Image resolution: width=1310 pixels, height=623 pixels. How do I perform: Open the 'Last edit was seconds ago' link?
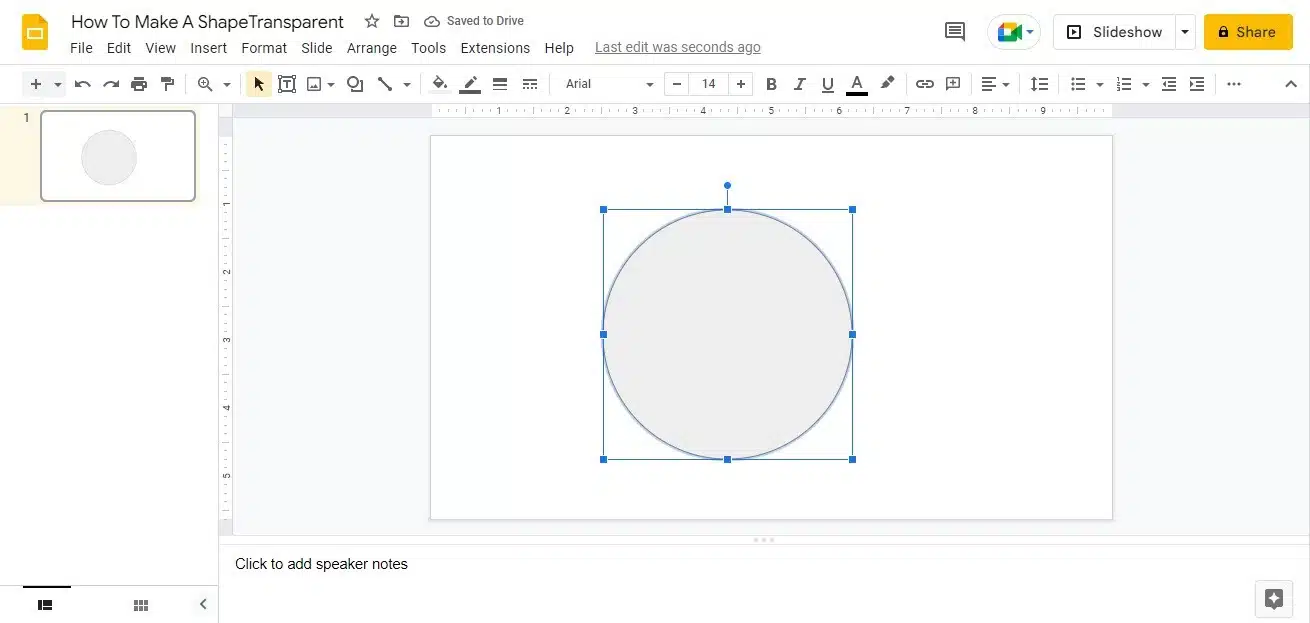click(x=677, y=47)
